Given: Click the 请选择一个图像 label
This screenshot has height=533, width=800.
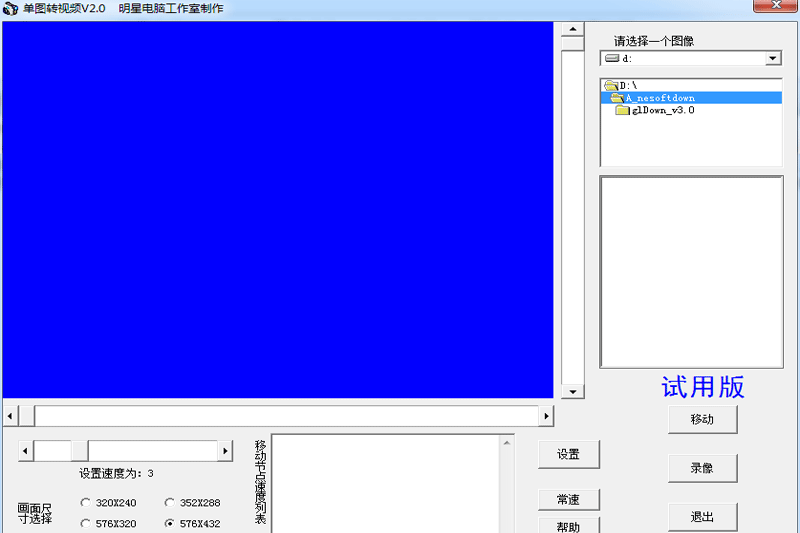Looking at the screenshot, I should tap(654, 41).
